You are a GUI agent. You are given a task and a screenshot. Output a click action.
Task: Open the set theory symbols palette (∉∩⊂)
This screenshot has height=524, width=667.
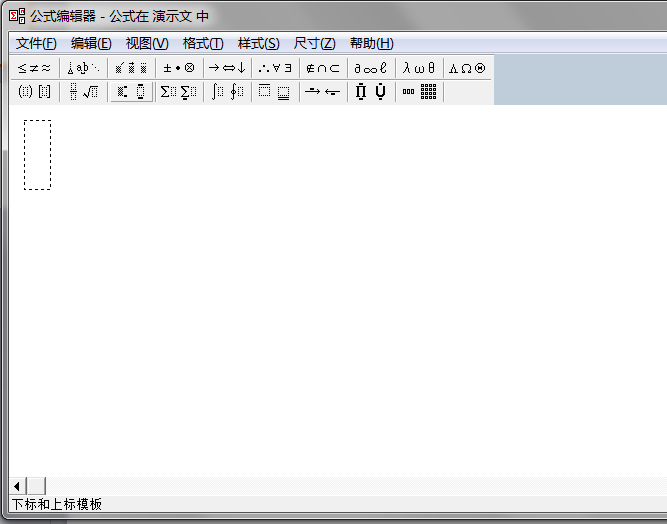point(323,68)
